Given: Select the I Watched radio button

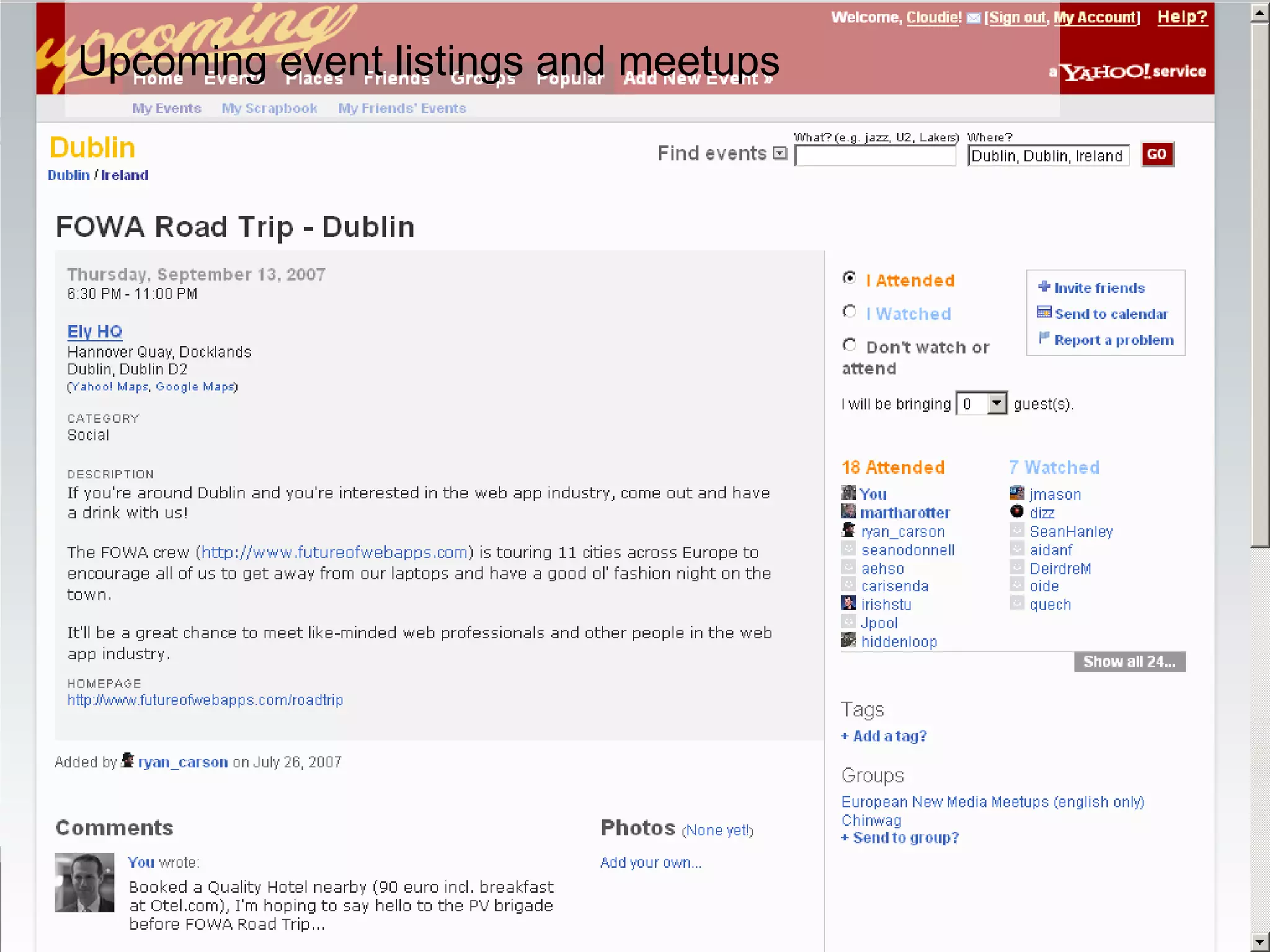Looking at the screenshot, I should coord(850,311).
